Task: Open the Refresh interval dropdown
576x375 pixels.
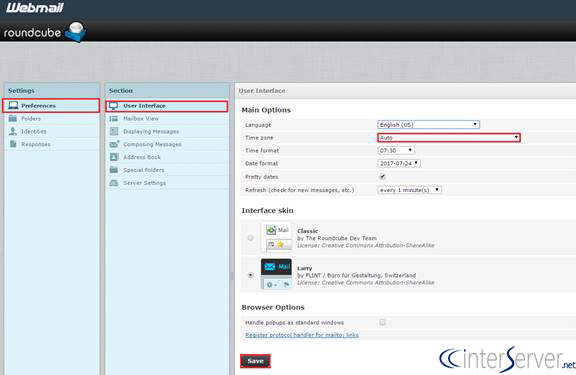Action: click(x=410, y=190)
